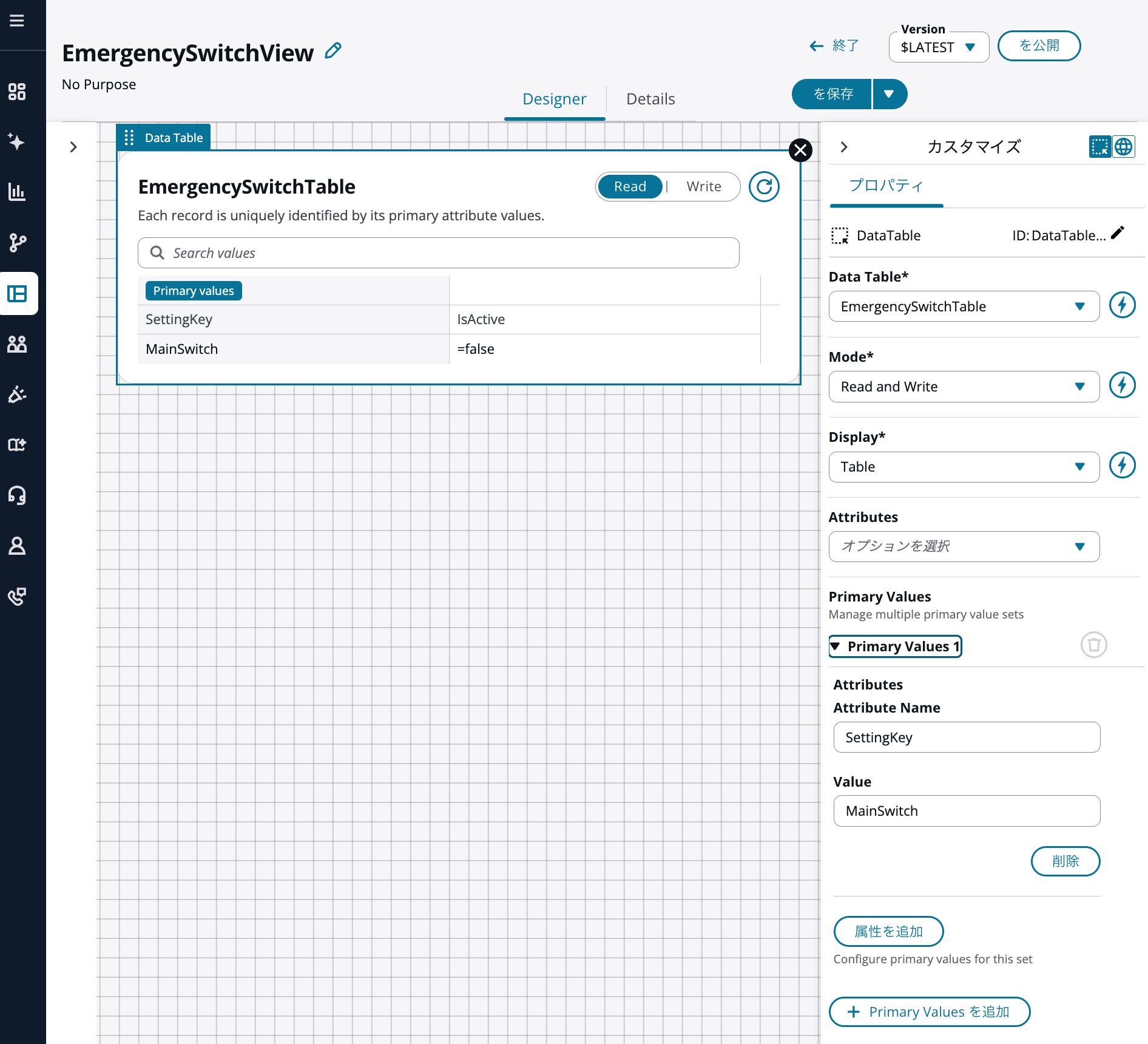Select the views layout icon in sidebar
The width and height of the screenshot is (1148, 1044).
(17, 294)
